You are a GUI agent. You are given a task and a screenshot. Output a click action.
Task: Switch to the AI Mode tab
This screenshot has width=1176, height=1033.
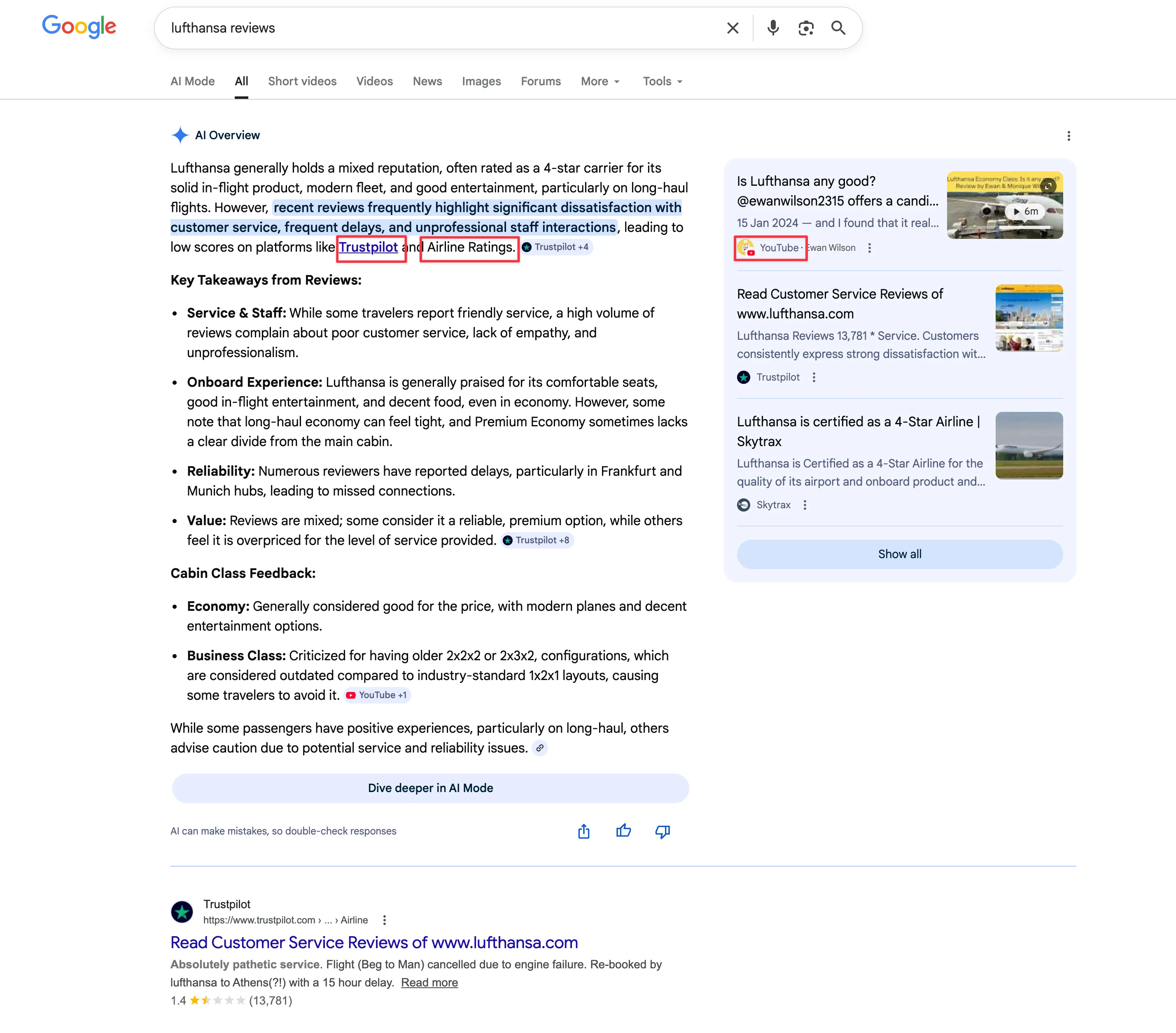click(x=192, y=81)
